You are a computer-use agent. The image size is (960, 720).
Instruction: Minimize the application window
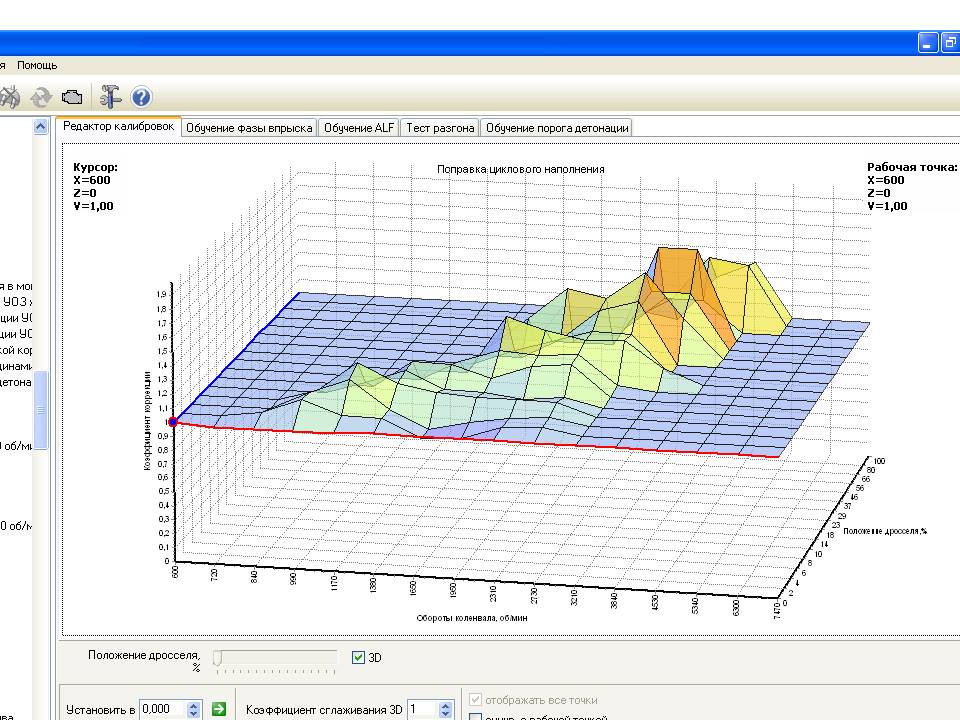(x=928, y=43)
